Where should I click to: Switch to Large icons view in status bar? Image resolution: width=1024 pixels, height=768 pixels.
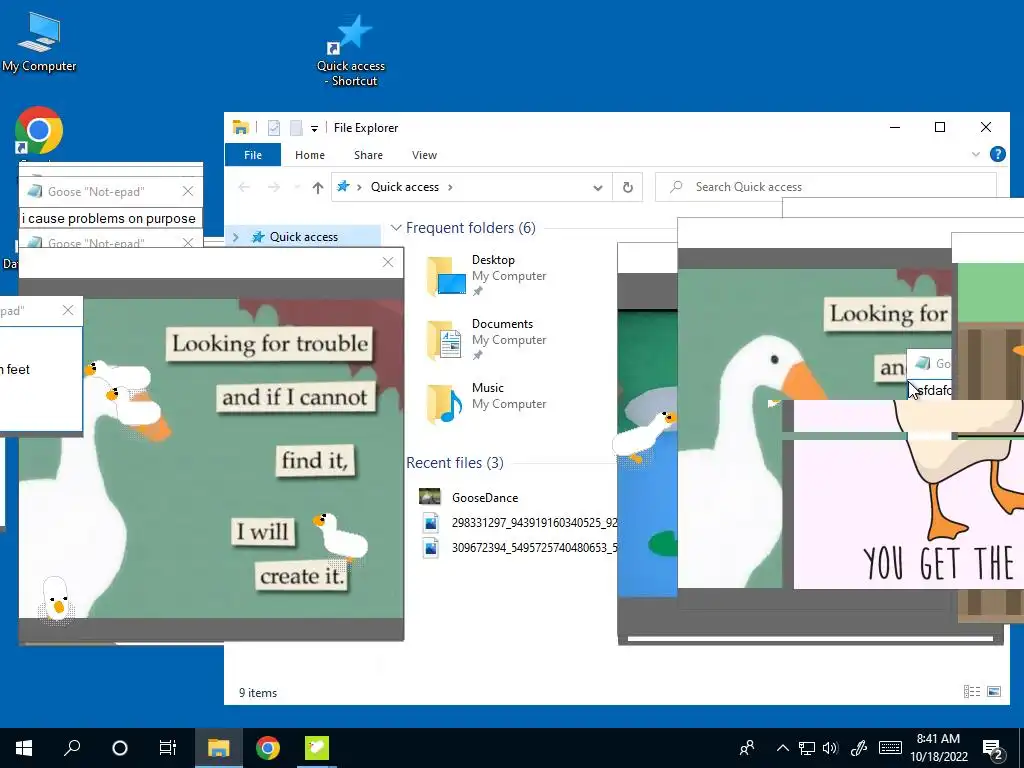[x=994, y=692]
